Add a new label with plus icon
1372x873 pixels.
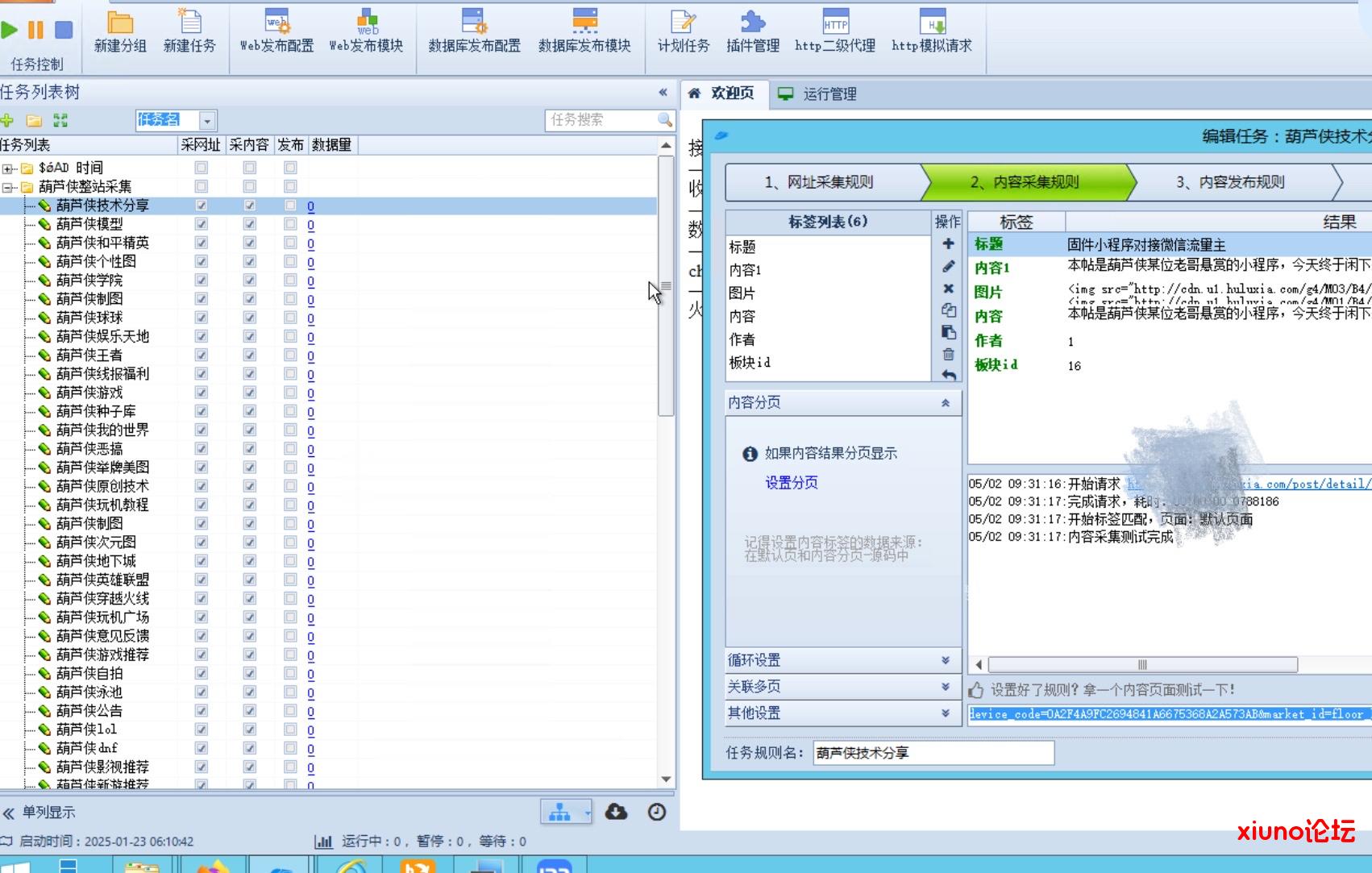click(x=948, y=243)
